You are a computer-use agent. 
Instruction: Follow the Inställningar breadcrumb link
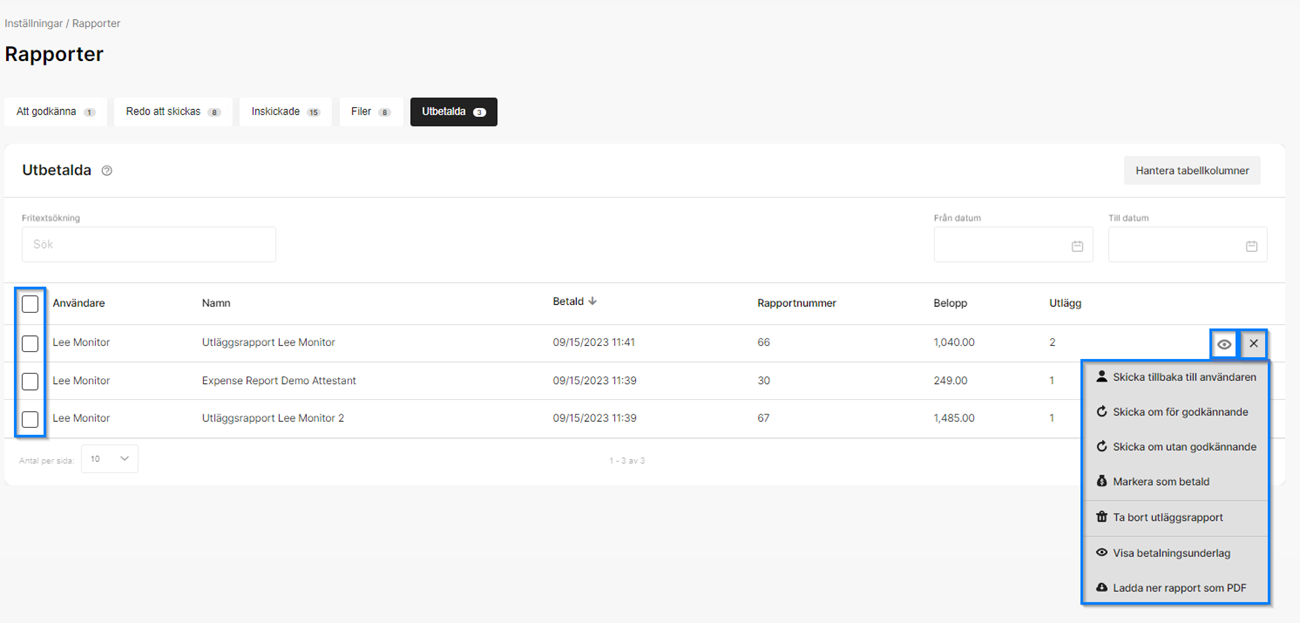[x=33, y=23]
